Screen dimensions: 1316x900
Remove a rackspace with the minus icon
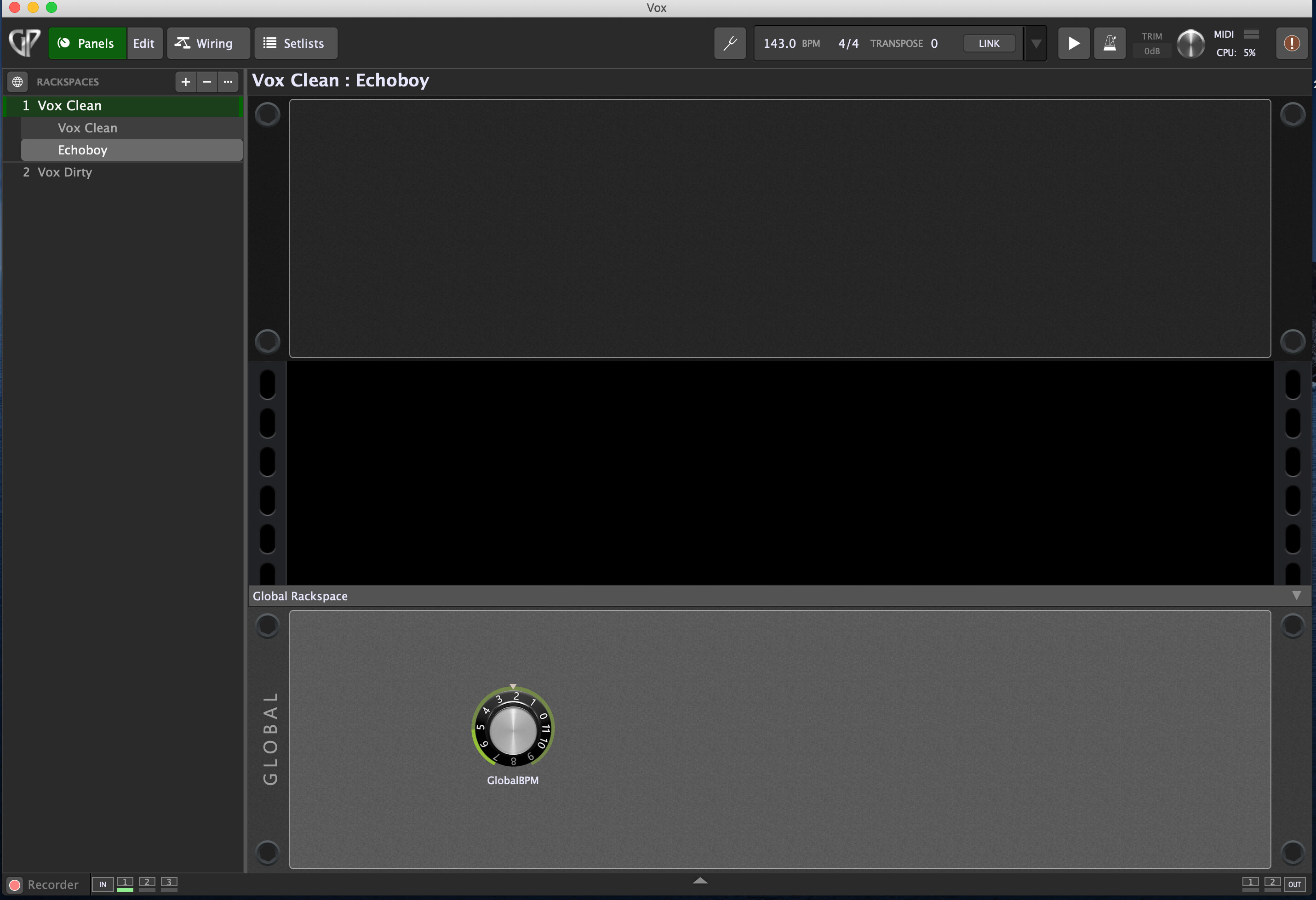click(206, 81)
